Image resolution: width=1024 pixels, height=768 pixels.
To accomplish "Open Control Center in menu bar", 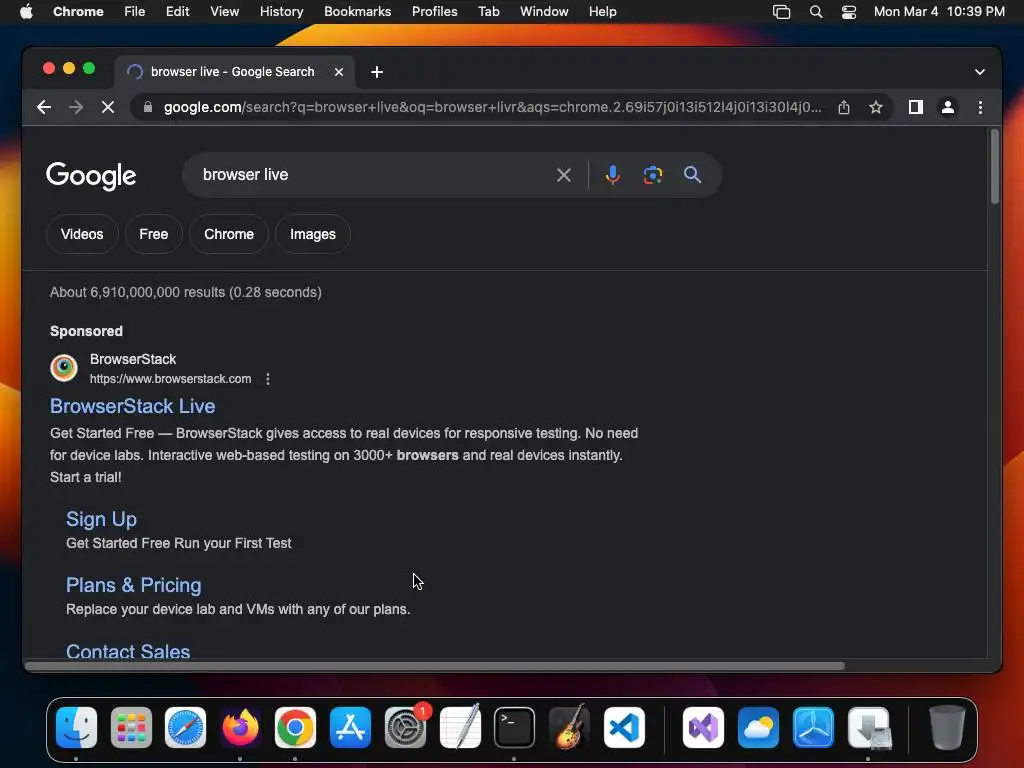I will (848, 12).
